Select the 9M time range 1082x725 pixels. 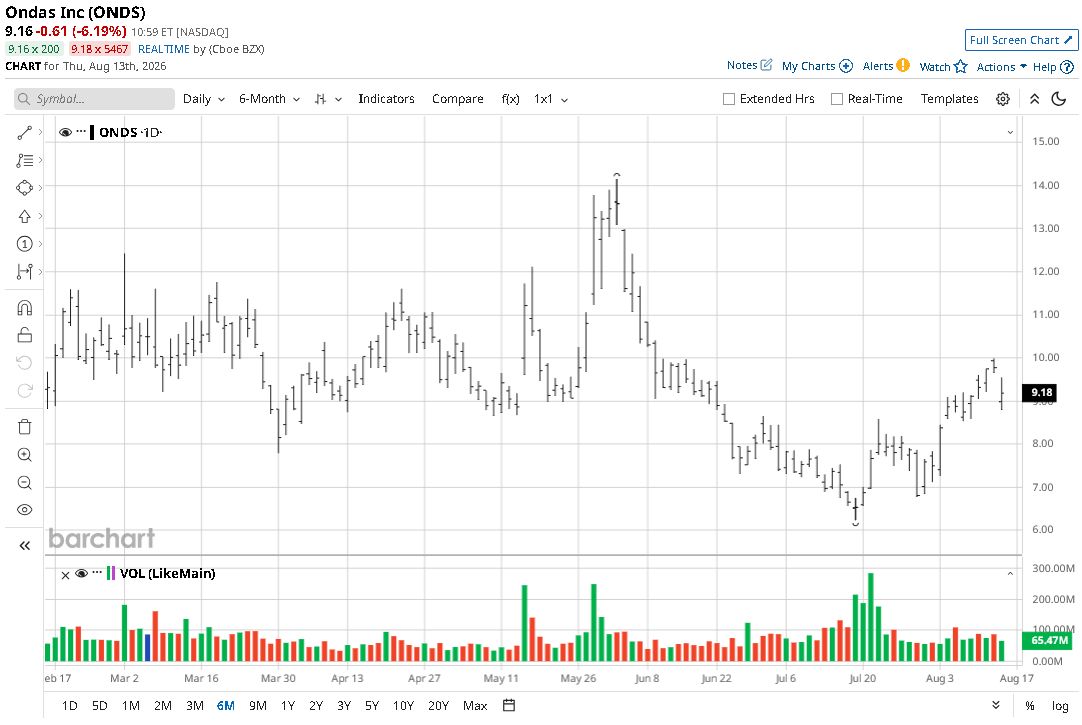257,705
